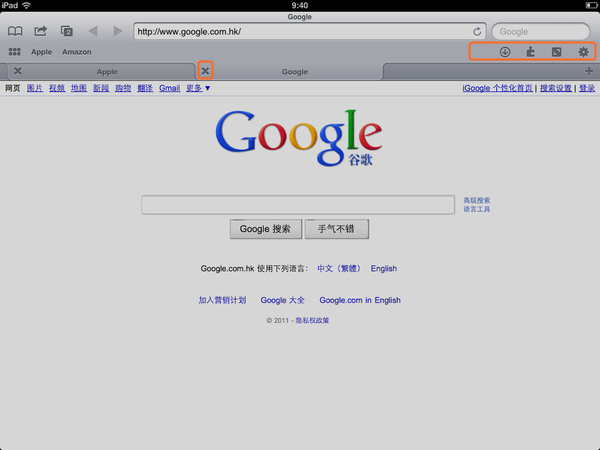Open Google 大全 link
Image resolution: width=600 pixels, height=450 pixels.
(282, 300)
